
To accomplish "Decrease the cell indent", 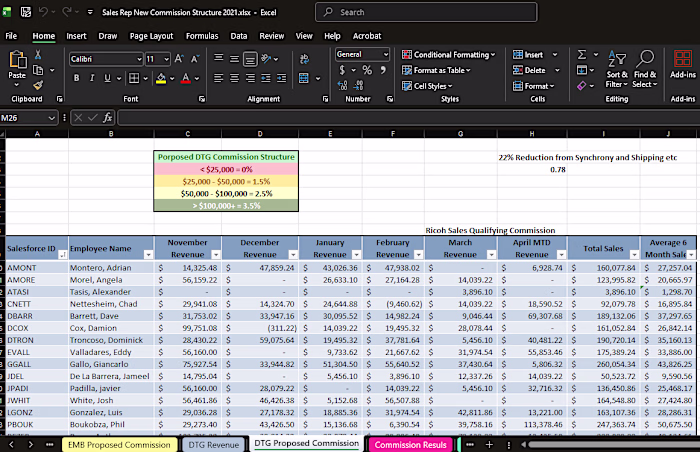I will [x=266, y=78].
